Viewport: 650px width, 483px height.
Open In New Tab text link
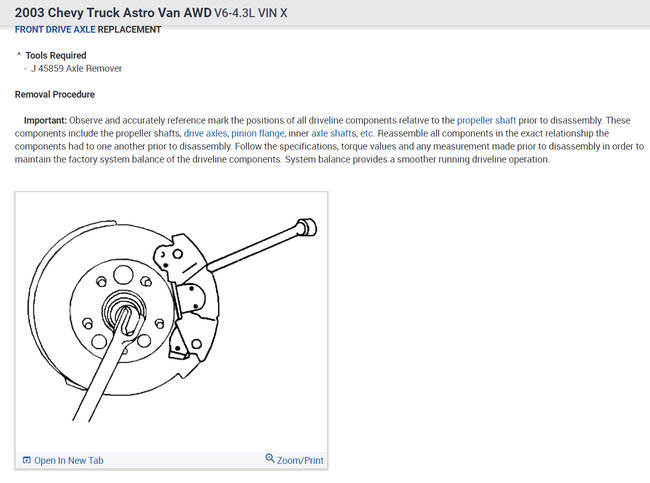tap(69, 461)
